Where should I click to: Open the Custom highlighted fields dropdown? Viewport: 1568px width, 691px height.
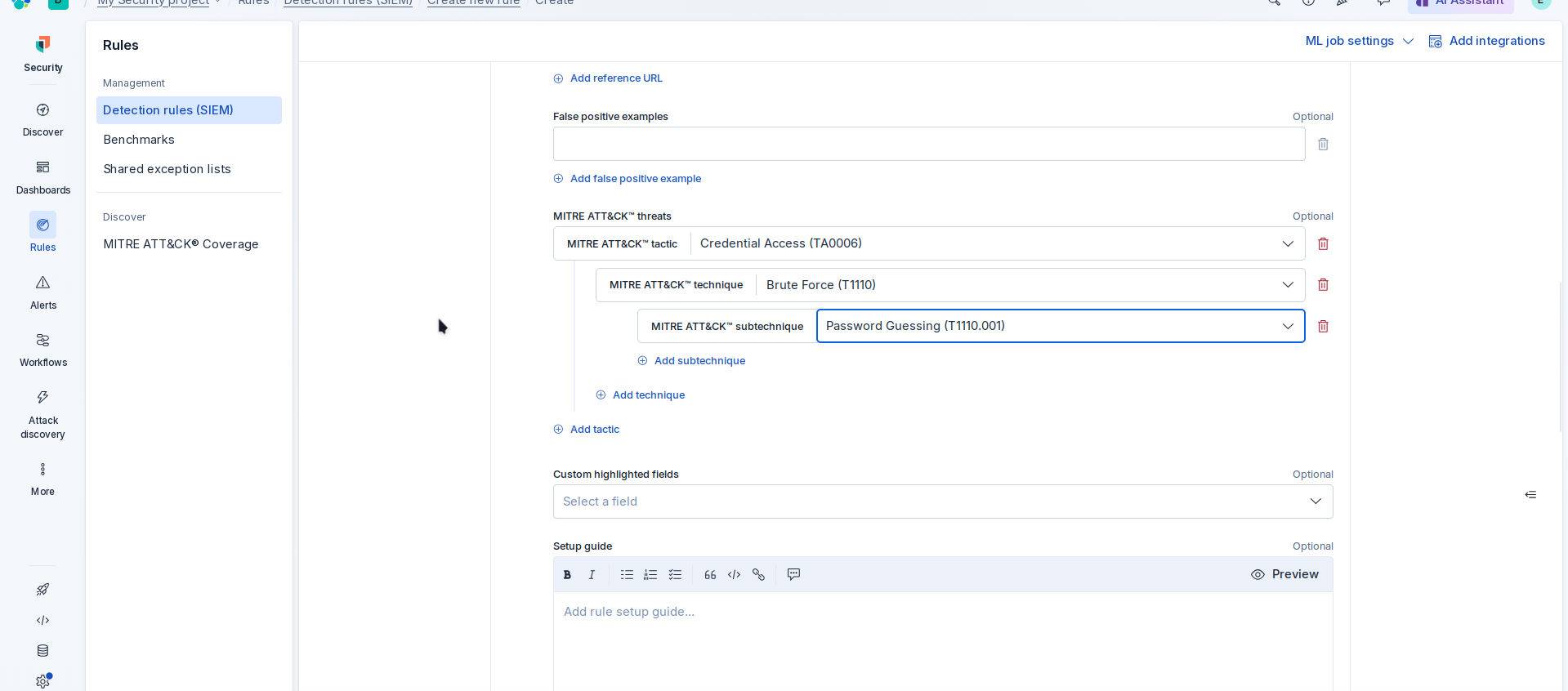pyautogui.click(x=1315, y=502)
